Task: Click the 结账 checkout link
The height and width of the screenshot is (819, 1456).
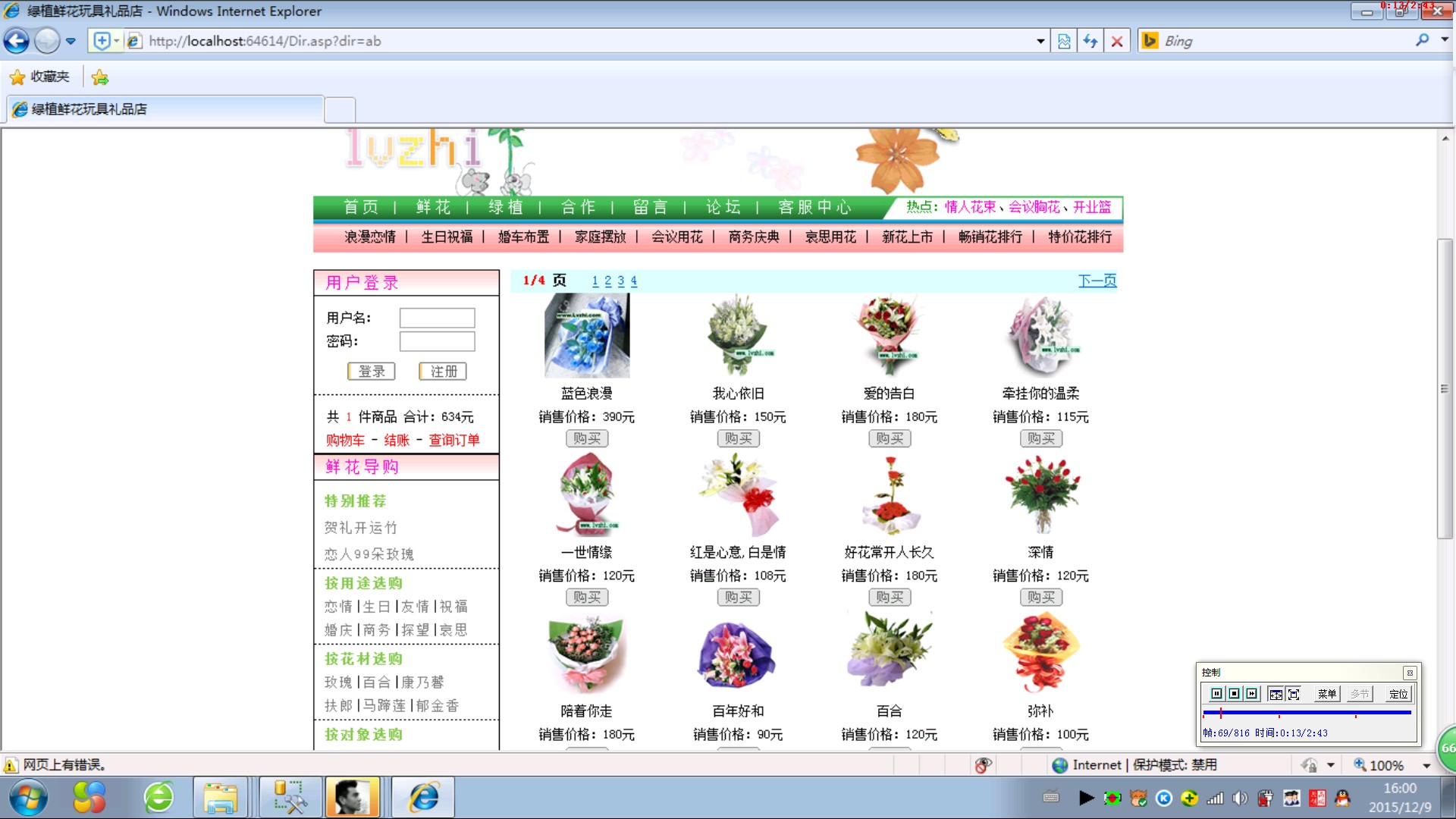Action: 397,441
